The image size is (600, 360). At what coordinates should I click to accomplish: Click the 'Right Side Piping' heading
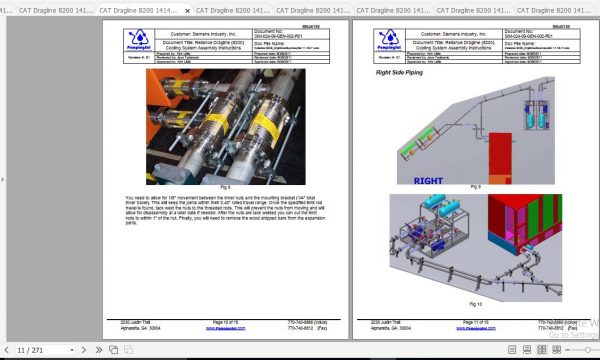click(399, 72)
